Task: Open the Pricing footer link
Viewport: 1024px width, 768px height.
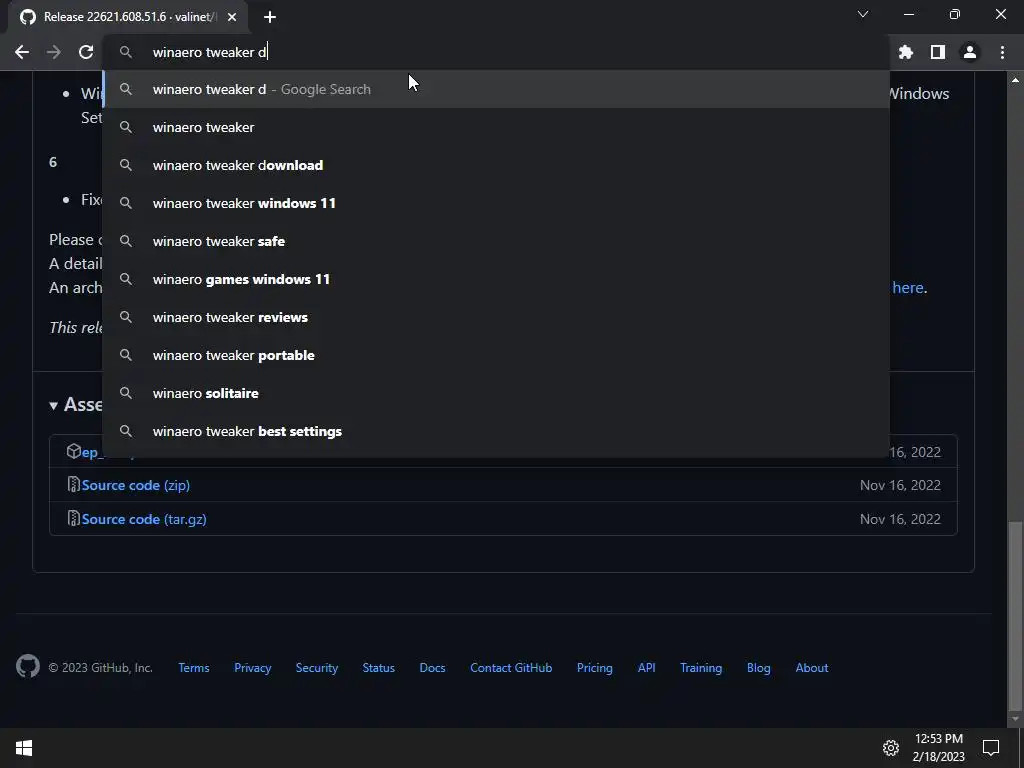Action: tap(595, 668)
